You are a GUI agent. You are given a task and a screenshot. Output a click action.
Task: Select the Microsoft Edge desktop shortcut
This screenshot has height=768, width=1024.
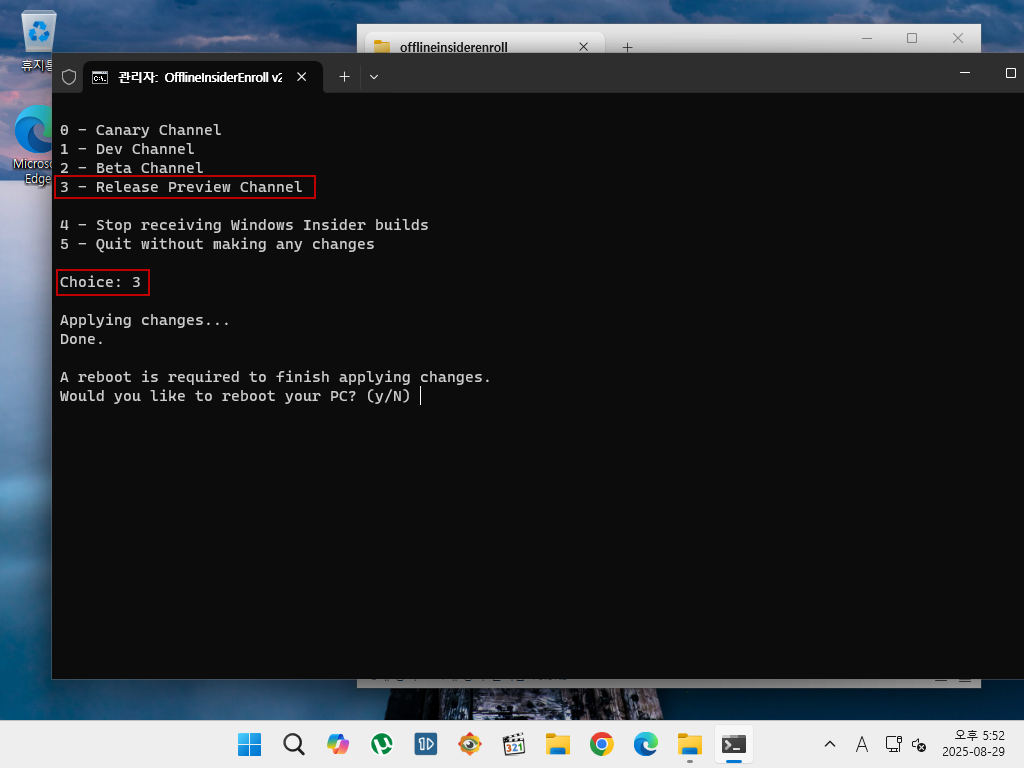34,145
